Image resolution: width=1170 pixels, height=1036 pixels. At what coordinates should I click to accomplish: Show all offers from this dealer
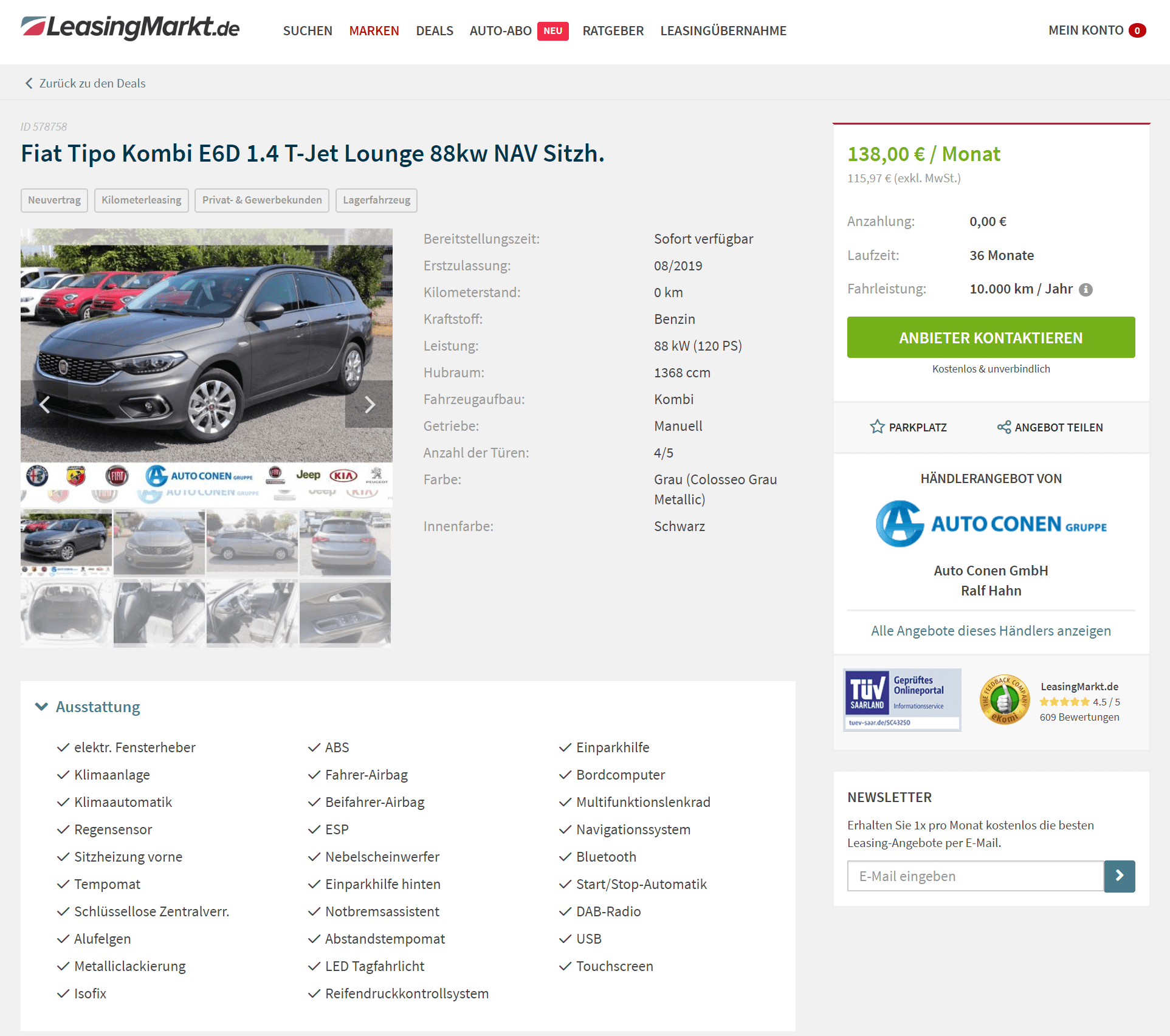coord(991,631)
